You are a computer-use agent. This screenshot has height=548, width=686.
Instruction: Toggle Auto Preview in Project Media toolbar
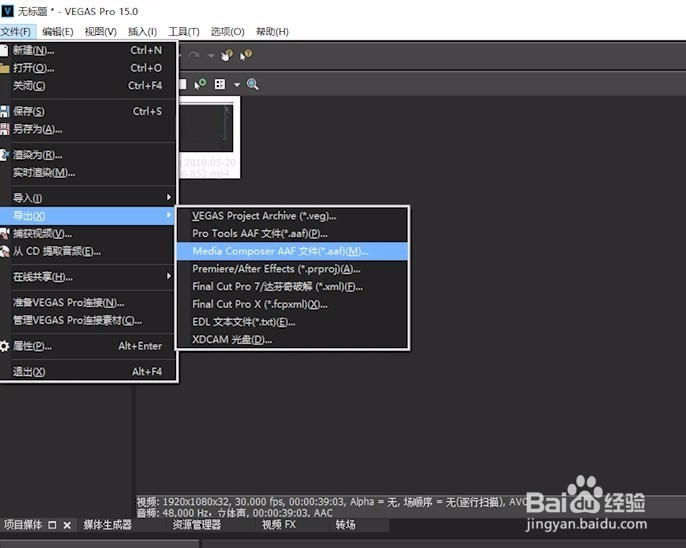coord(200,84)
